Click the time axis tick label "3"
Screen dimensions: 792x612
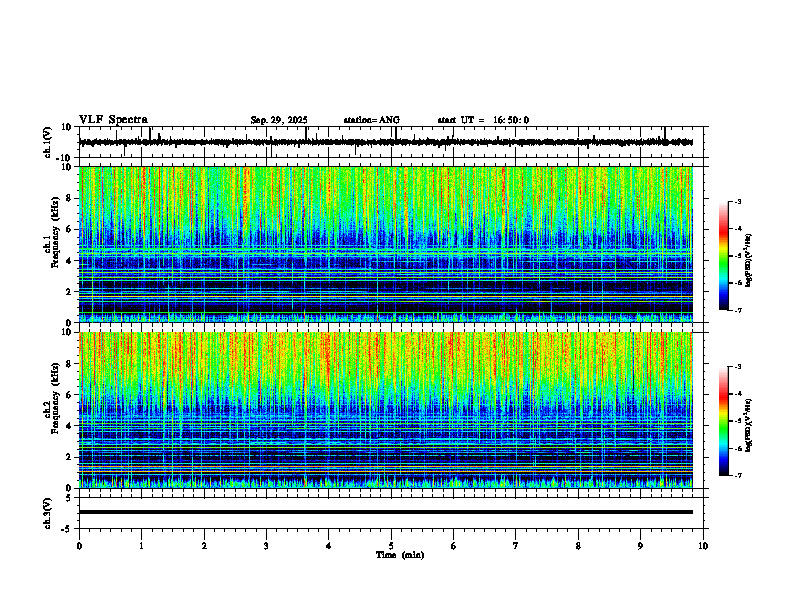click(x=266, y=546)
